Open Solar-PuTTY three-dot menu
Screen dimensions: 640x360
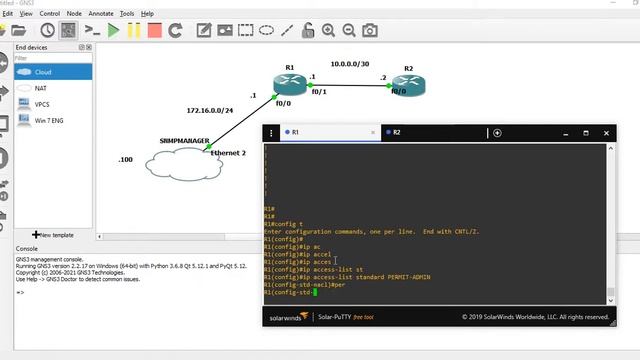click(x=271, y=133)
